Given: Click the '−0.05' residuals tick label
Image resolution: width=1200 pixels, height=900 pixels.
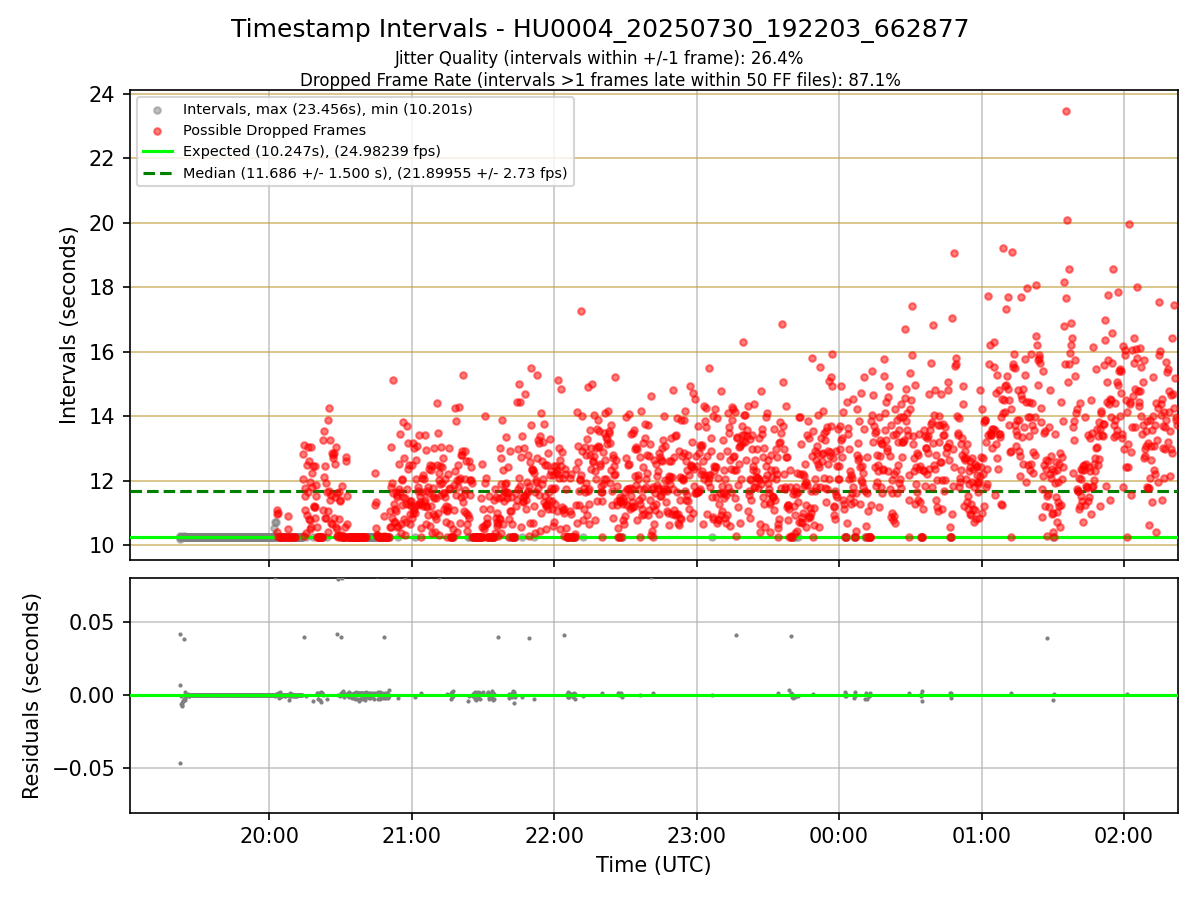Looking at the screenshot, I should click(85, 768).
